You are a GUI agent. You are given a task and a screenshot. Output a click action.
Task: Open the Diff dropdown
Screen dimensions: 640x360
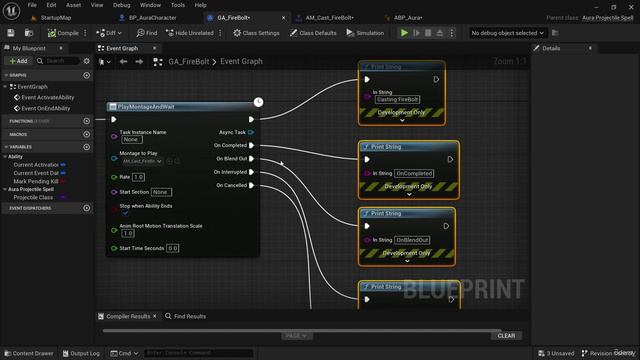tap(109, 33)
